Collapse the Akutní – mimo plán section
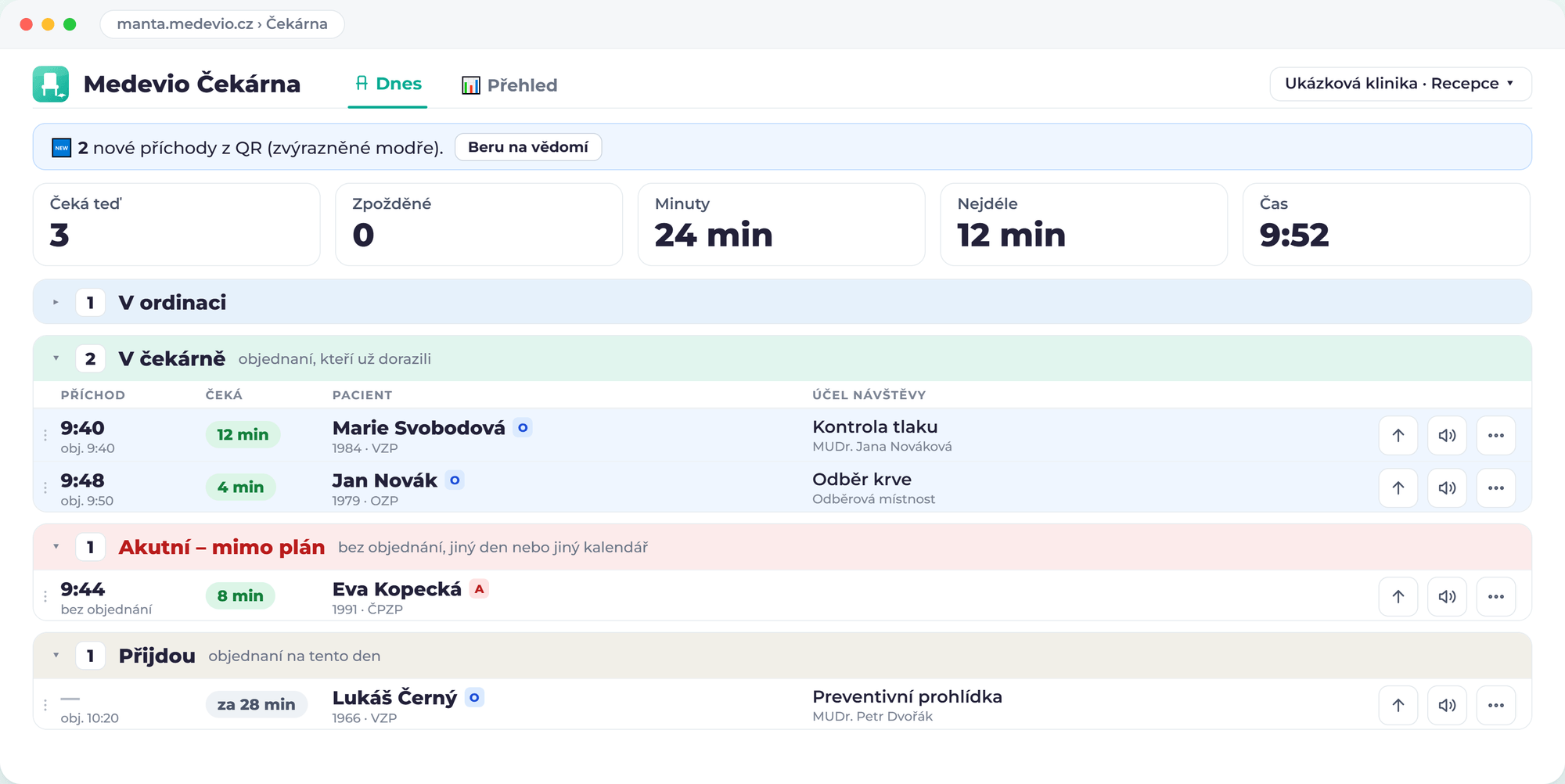The image size is (1565, 784). pyautogui.click(x=56, y=547)
